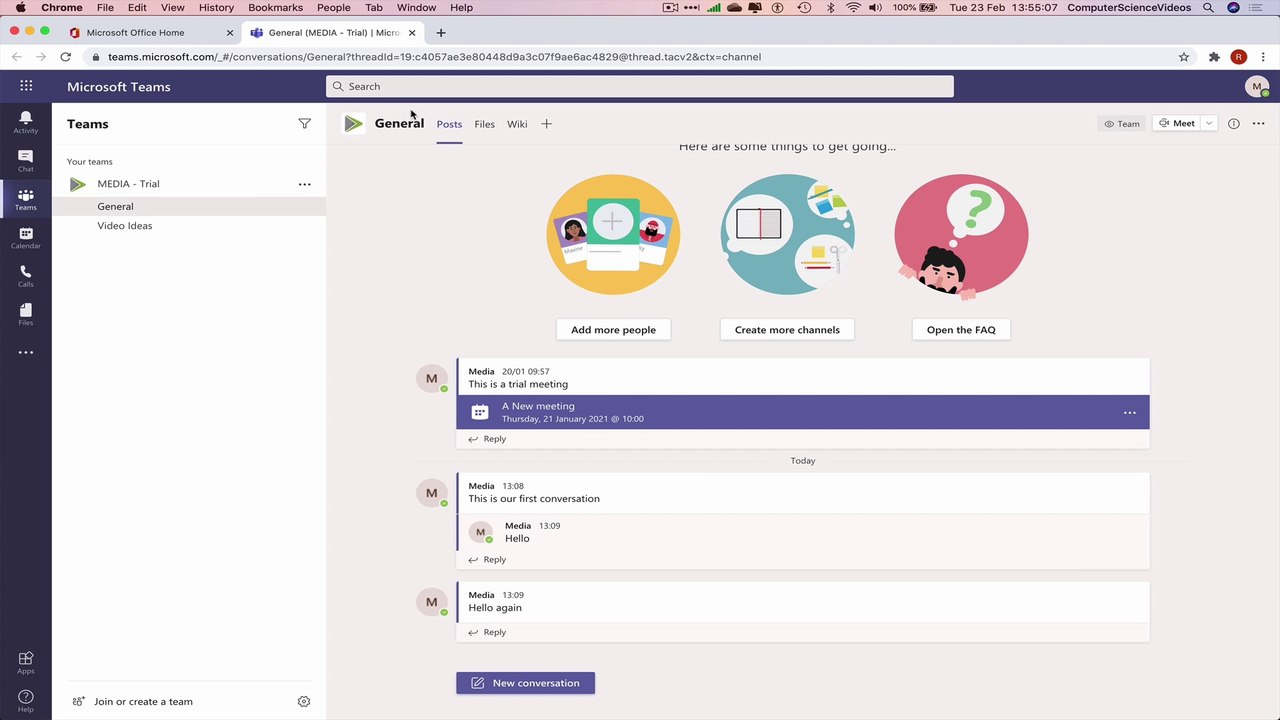Reply to the first conversation thread

click(487, 560)
